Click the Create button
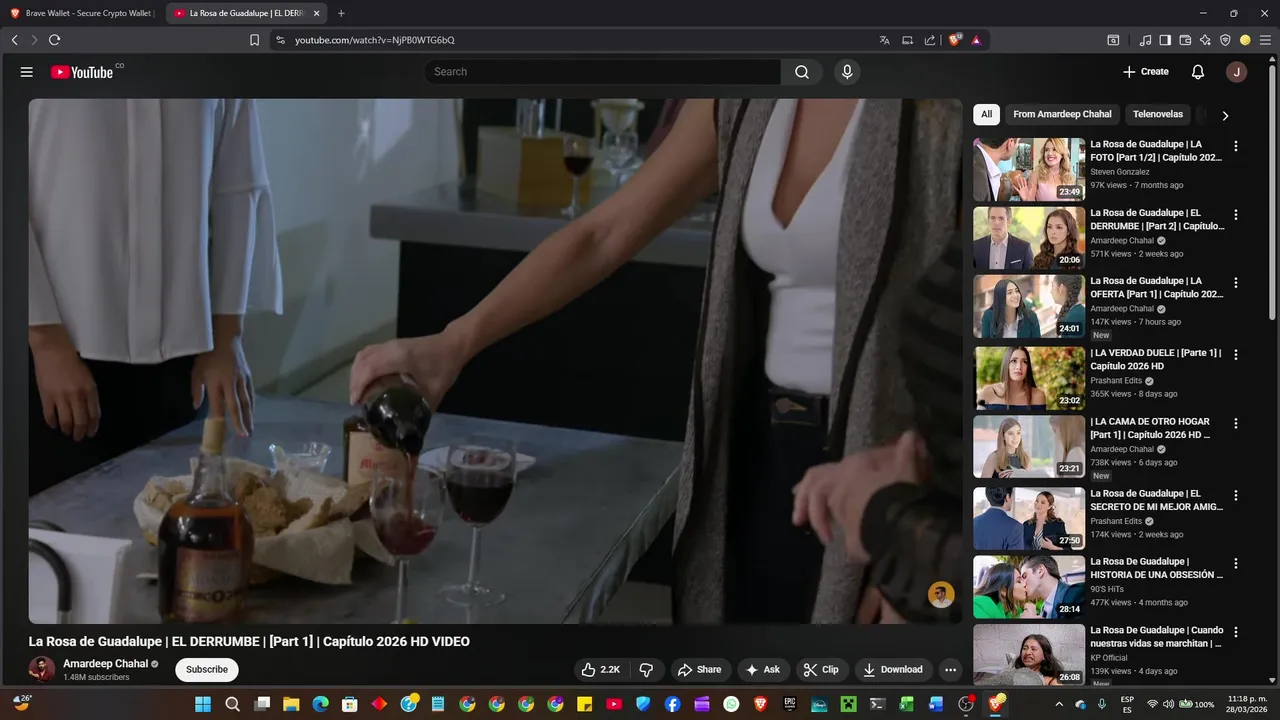The height and width of the screenshot is (720, 1280). 1146,72
